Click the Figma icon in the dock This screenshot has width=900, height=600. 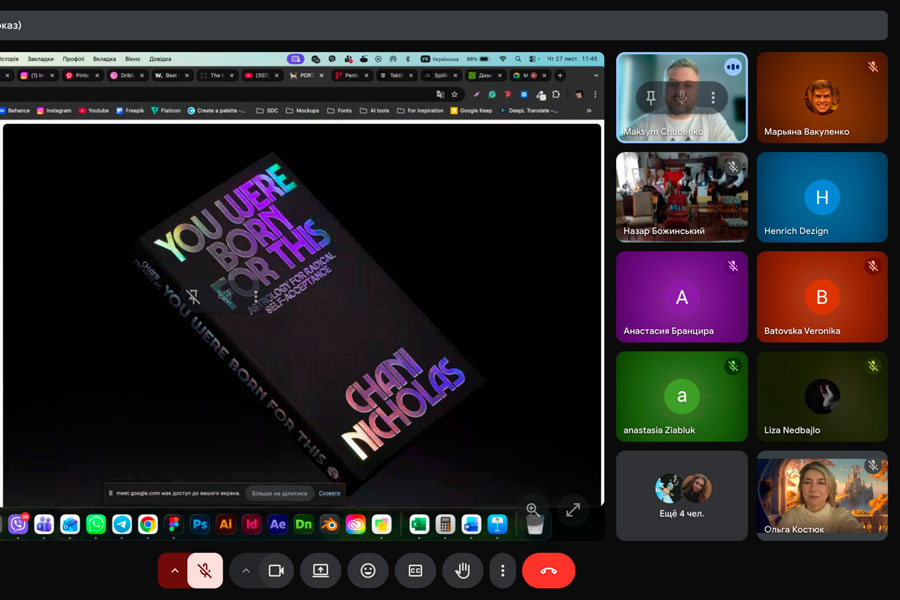pos(174,524)
